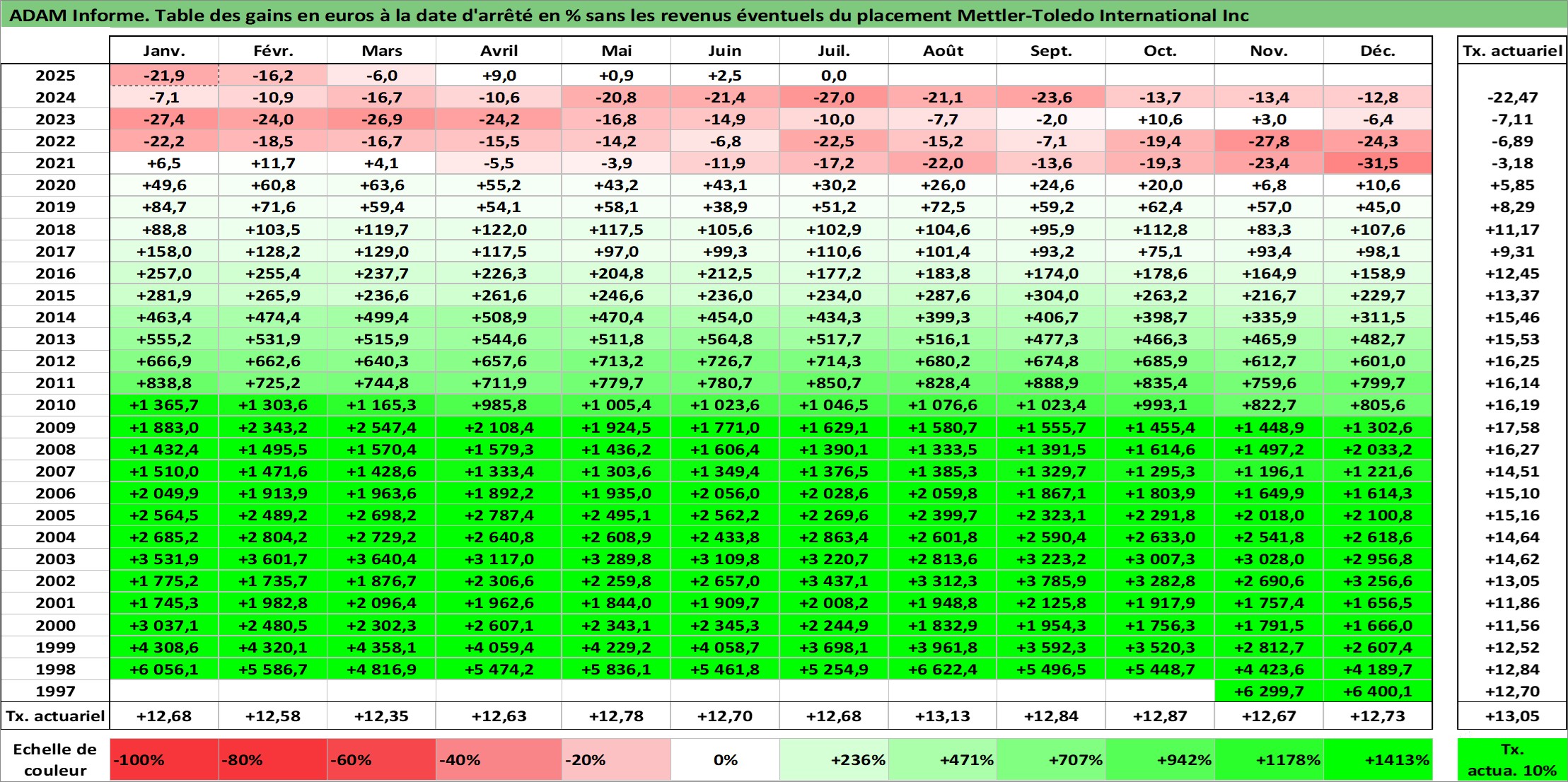1568x782 pixels.
Task: Select the +2 547,4 cell in March 2009
Action: pyautogui.click(x=381, y=427)
